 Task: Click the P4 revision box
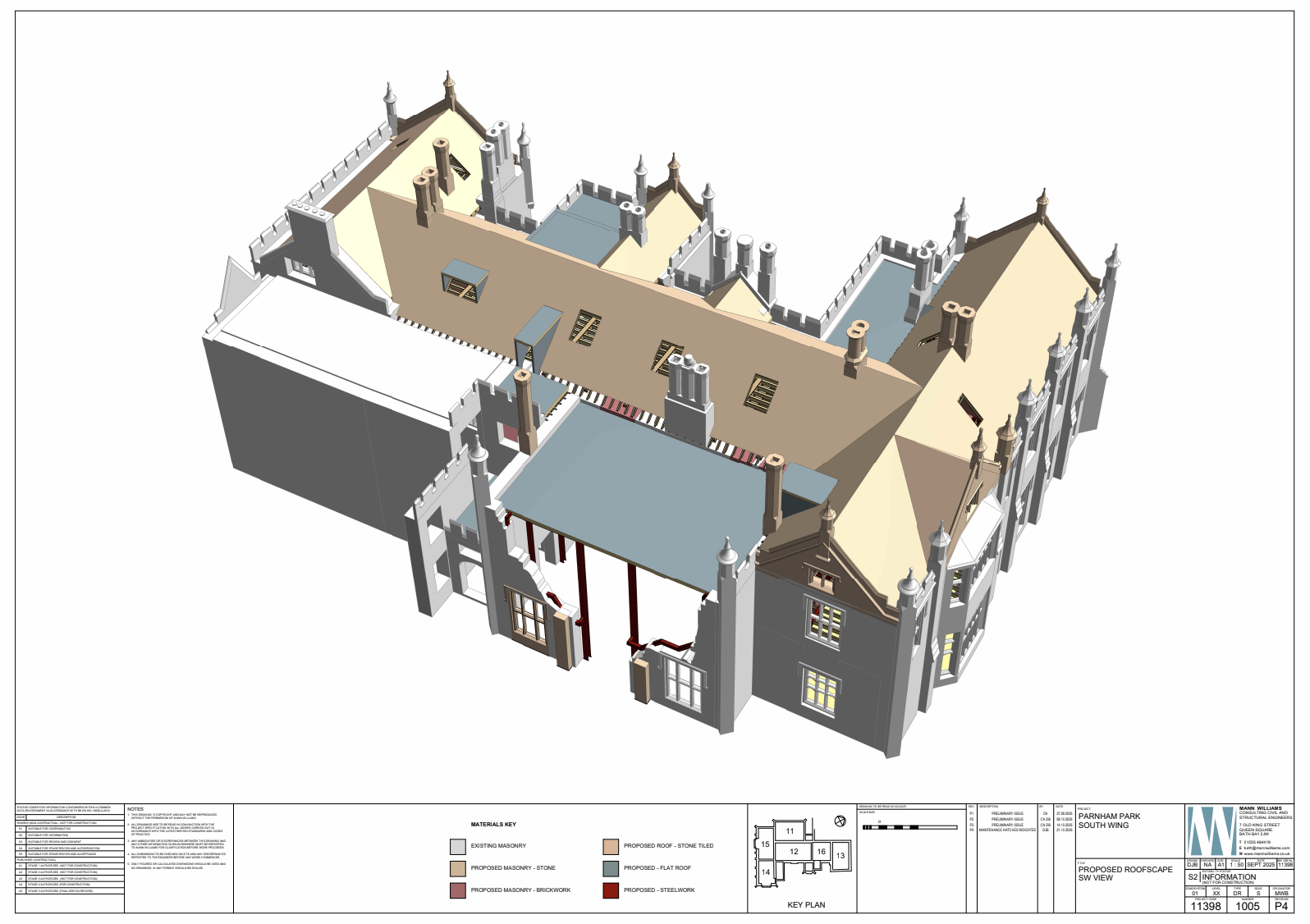tap(1280, 906)
